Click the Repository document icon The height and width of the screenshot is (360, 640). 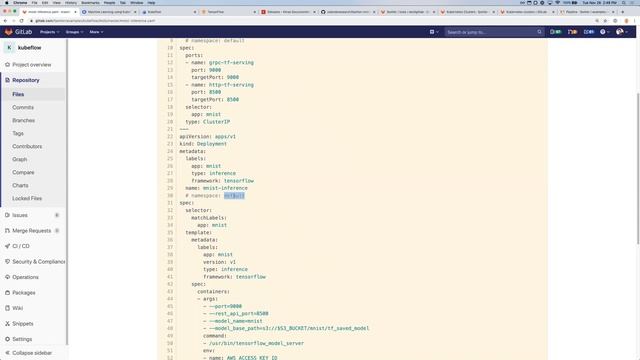(x=7, y=80)
